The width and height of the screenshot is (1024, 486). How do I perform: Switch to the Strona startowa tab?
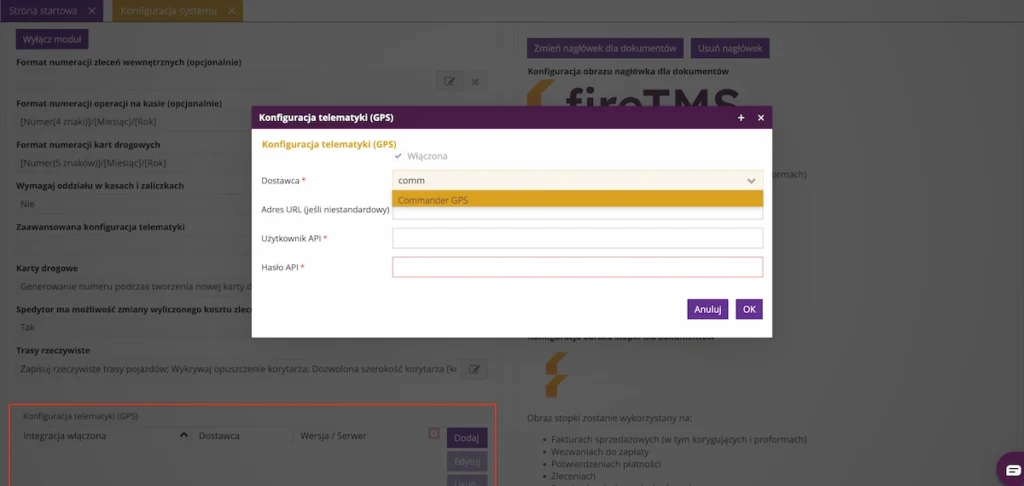[x=43, y=11]
